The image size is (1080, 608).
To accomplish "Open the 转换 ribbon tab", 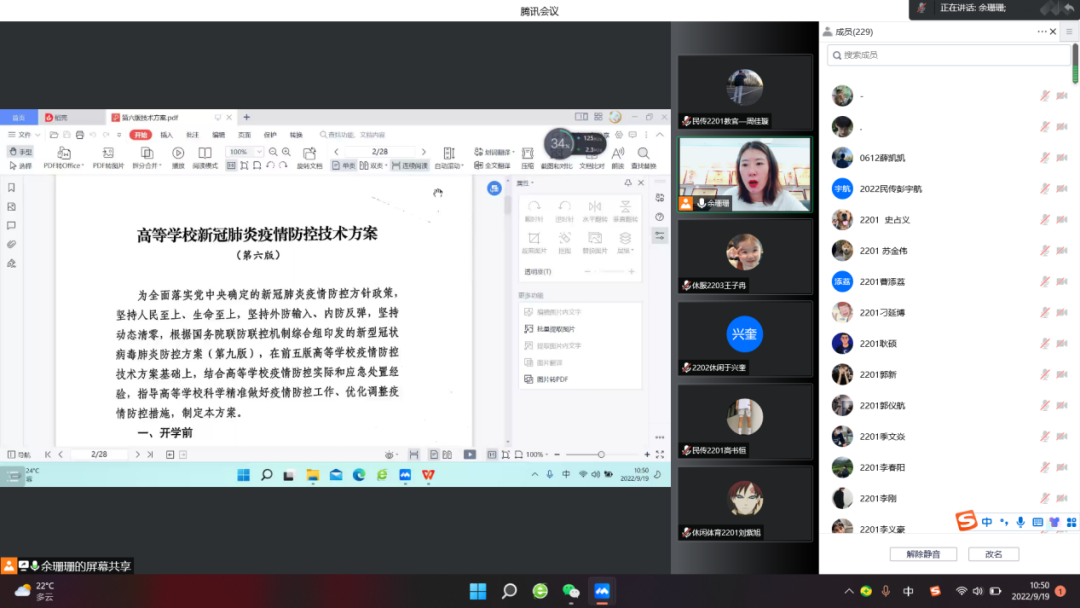I will pos(296,135).
